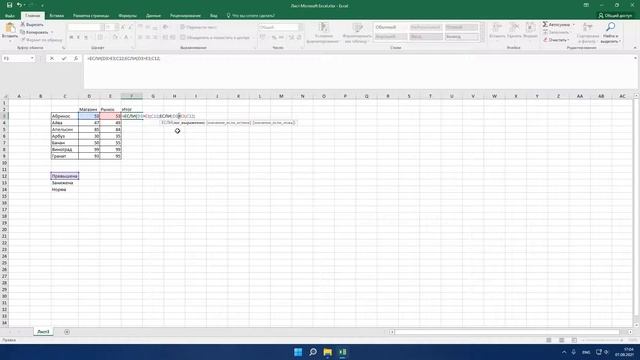Click Find and Select magnifier

click(611, 27)
